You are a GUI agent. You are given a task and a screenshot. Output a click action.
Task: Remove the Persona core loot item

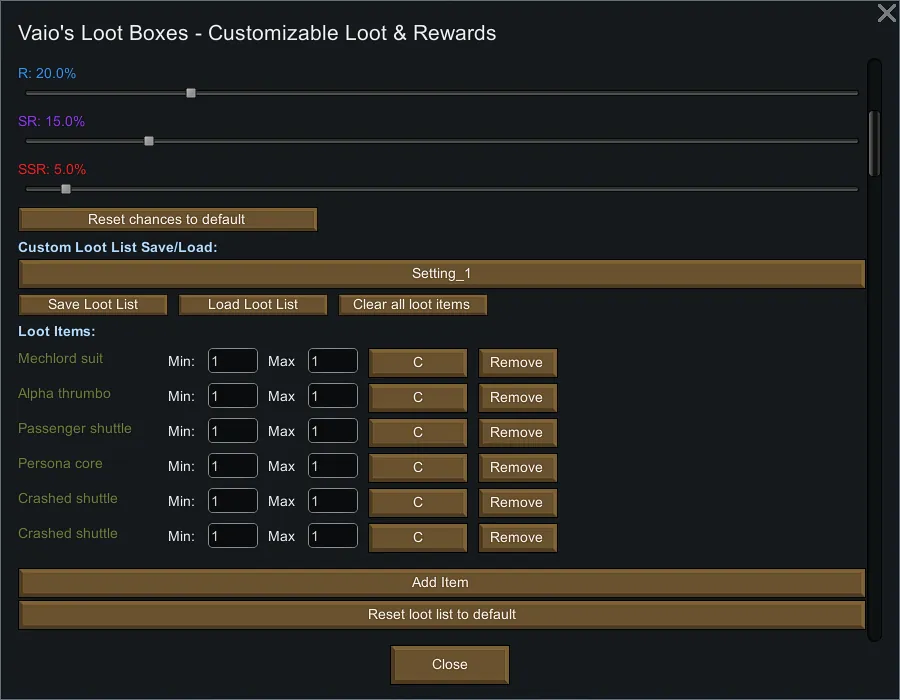(x=516, y=467)
